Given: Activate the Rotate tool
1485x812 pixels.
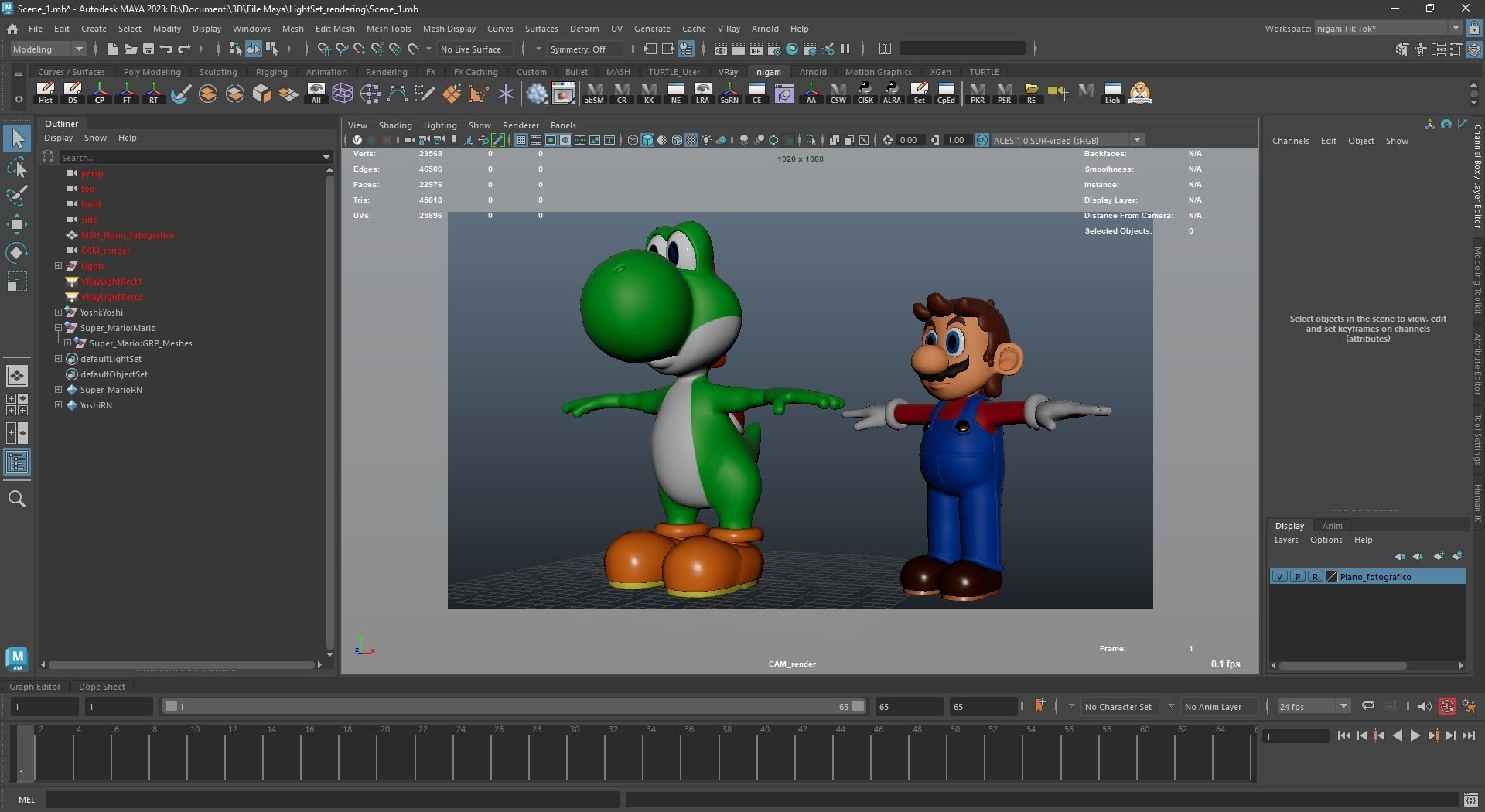Looking at the screenshot, I should tap(17, 253).
